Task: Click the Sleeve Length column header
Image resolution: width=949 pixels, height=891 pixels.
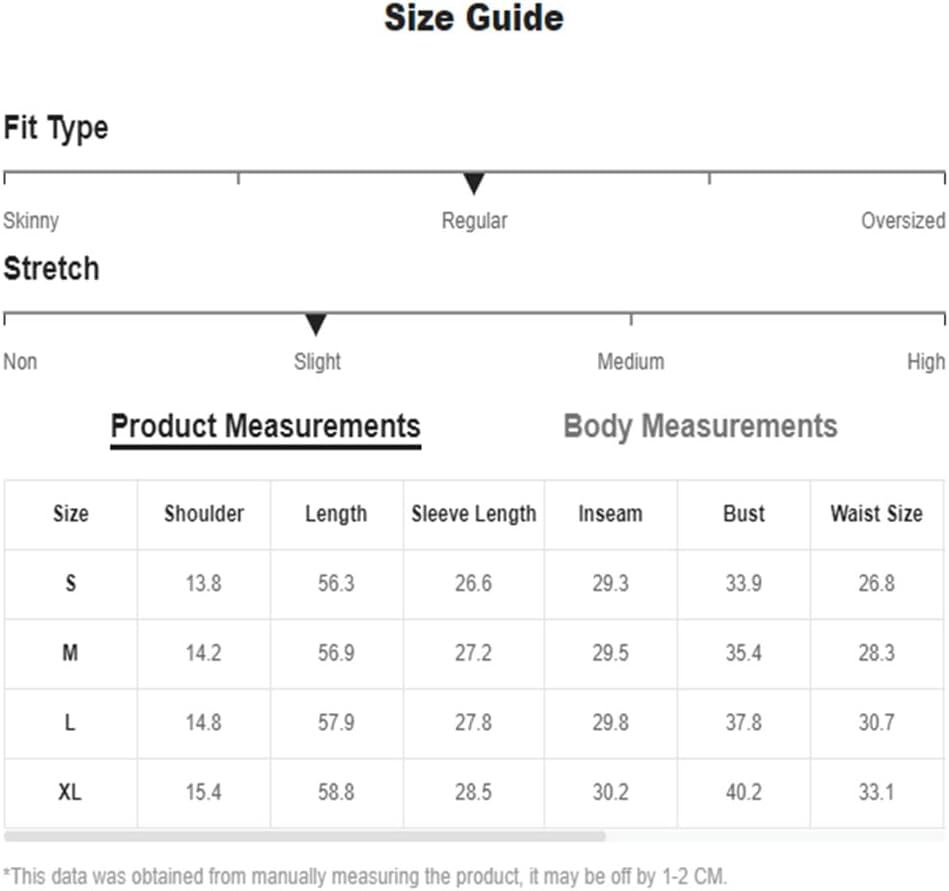Action: (473, 514)
